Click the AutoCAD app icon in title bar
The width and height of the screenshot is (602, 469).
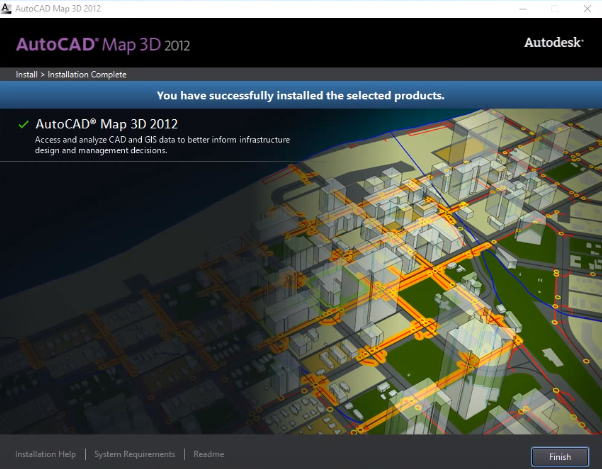6,8
